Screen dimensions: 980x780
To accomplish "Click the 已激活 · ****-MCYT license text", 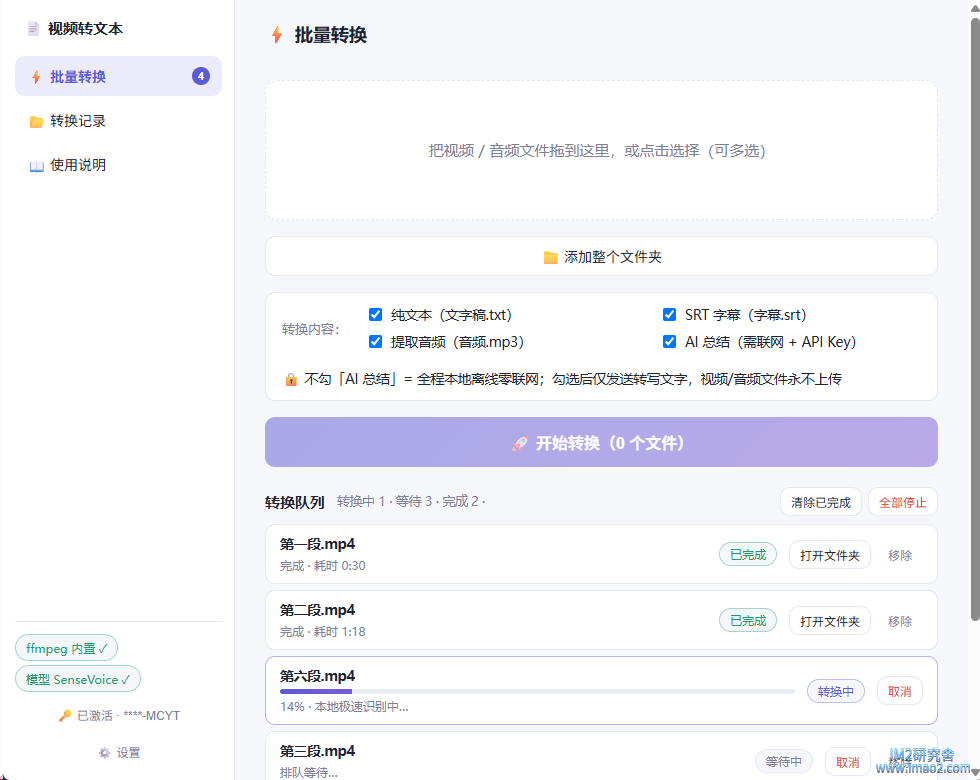I will tap(128, 716).
